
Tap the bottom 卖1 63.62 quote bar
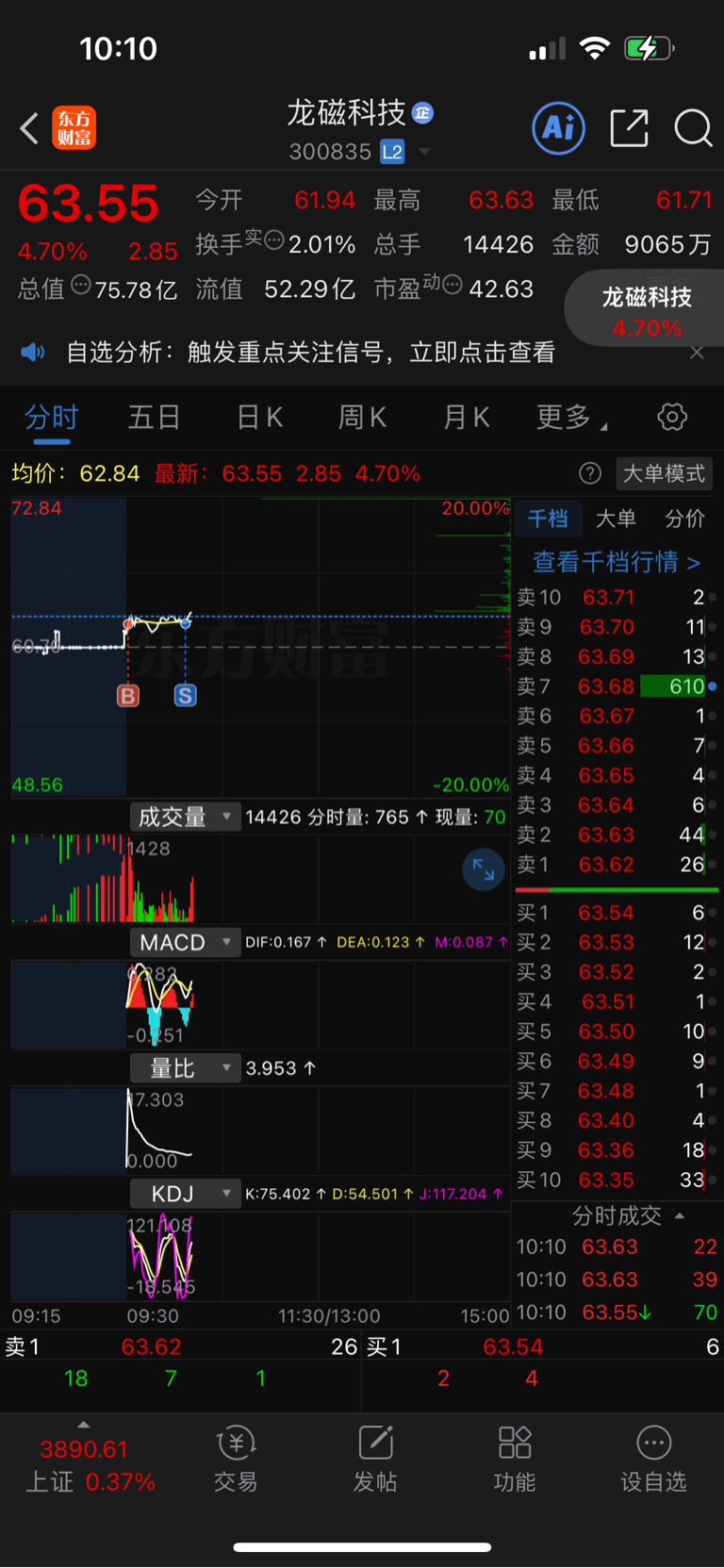point(181,1347)
